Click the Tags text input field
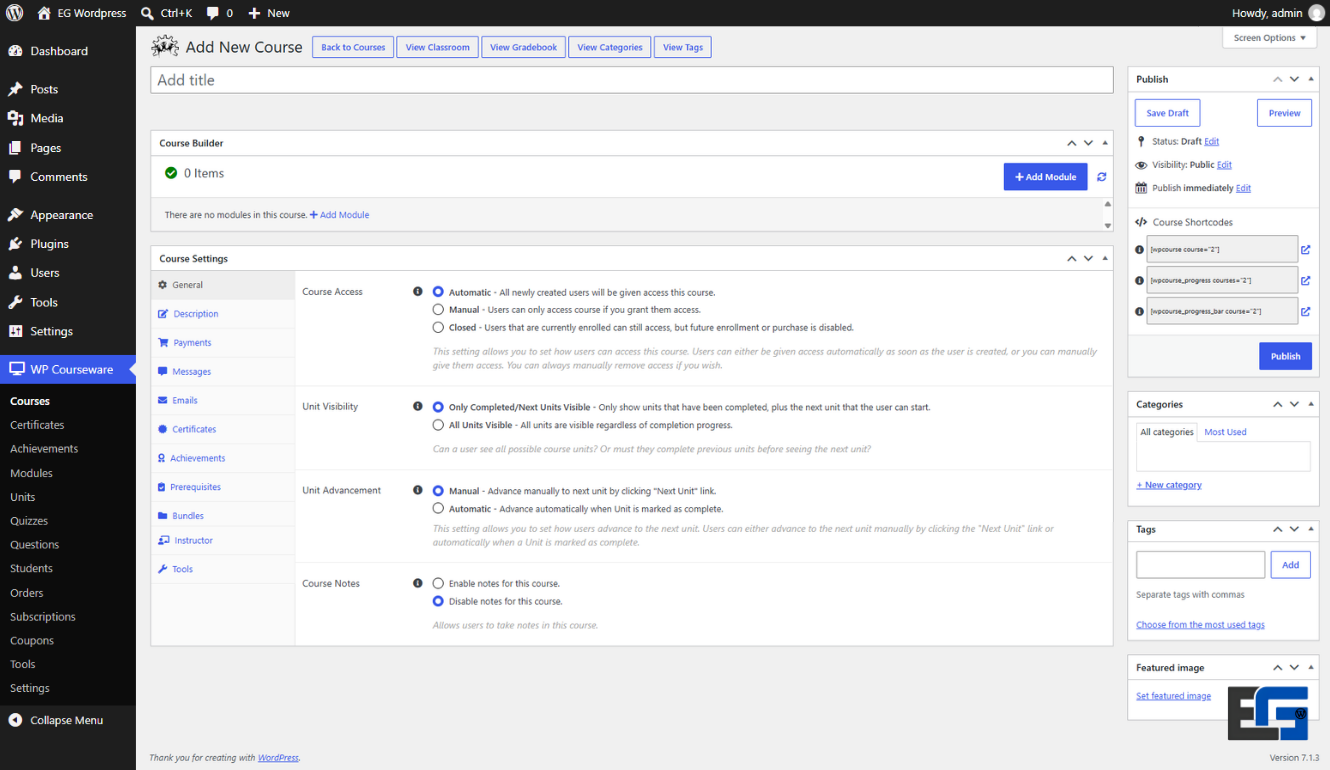Screen dimensions: 1330x770 [x=1201, y=565]
